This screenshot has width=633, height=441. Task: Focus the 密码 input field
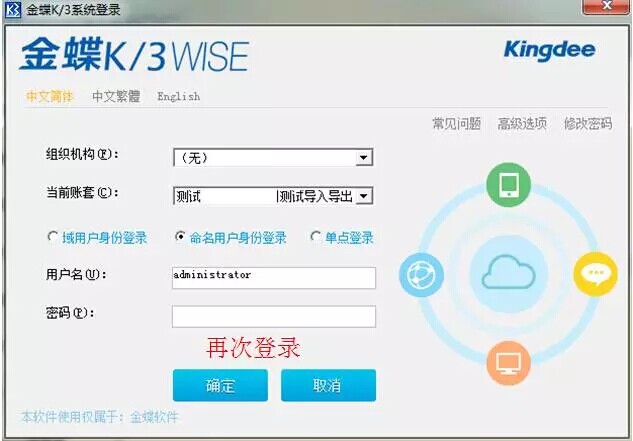click(274, 316)
